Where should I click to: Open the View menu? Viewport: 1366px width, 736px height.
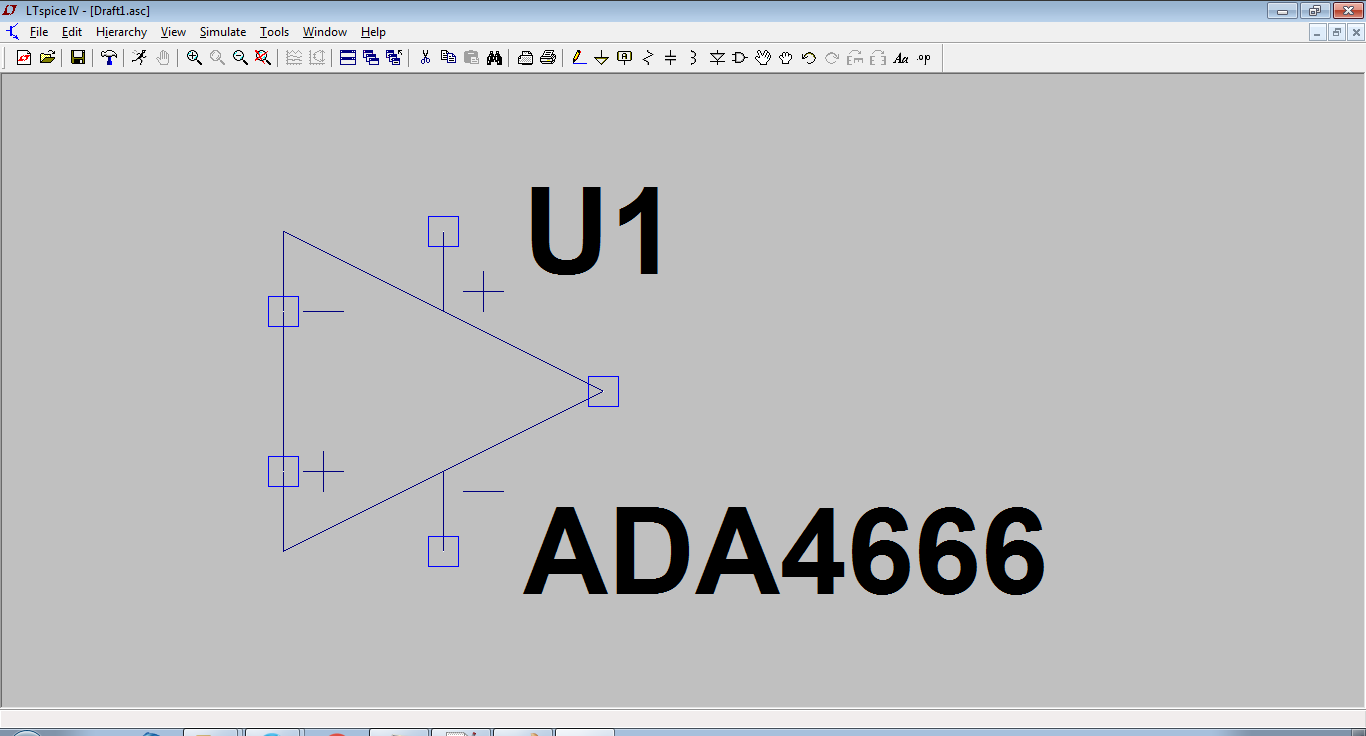tap(173, 32)
